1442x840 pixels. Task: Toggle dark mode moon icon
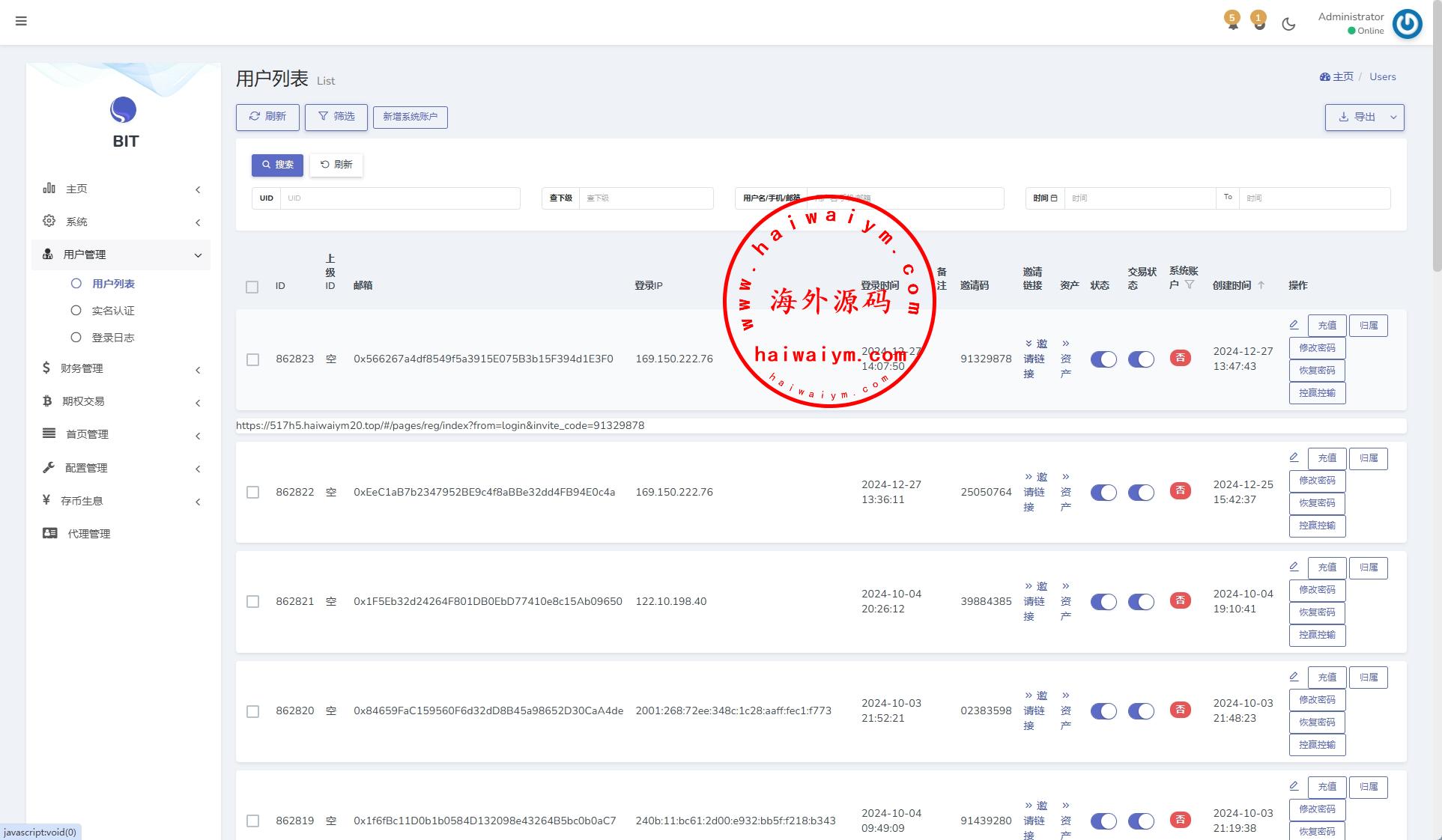pyautogui.click(x=1288, y=24)
